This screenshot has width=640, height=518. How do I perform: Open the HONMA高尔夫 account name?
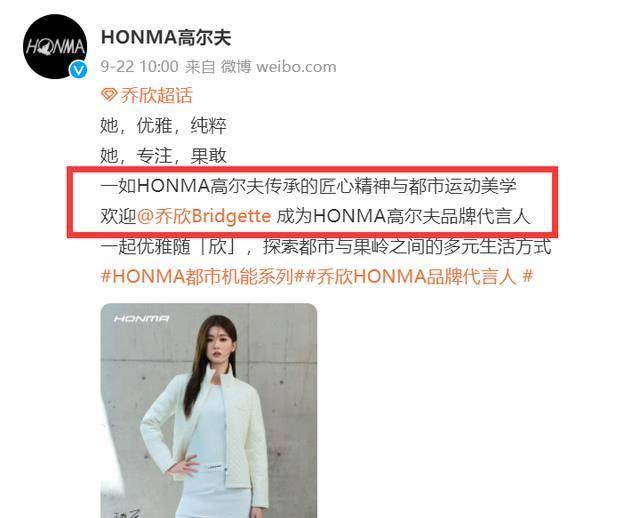166,37
